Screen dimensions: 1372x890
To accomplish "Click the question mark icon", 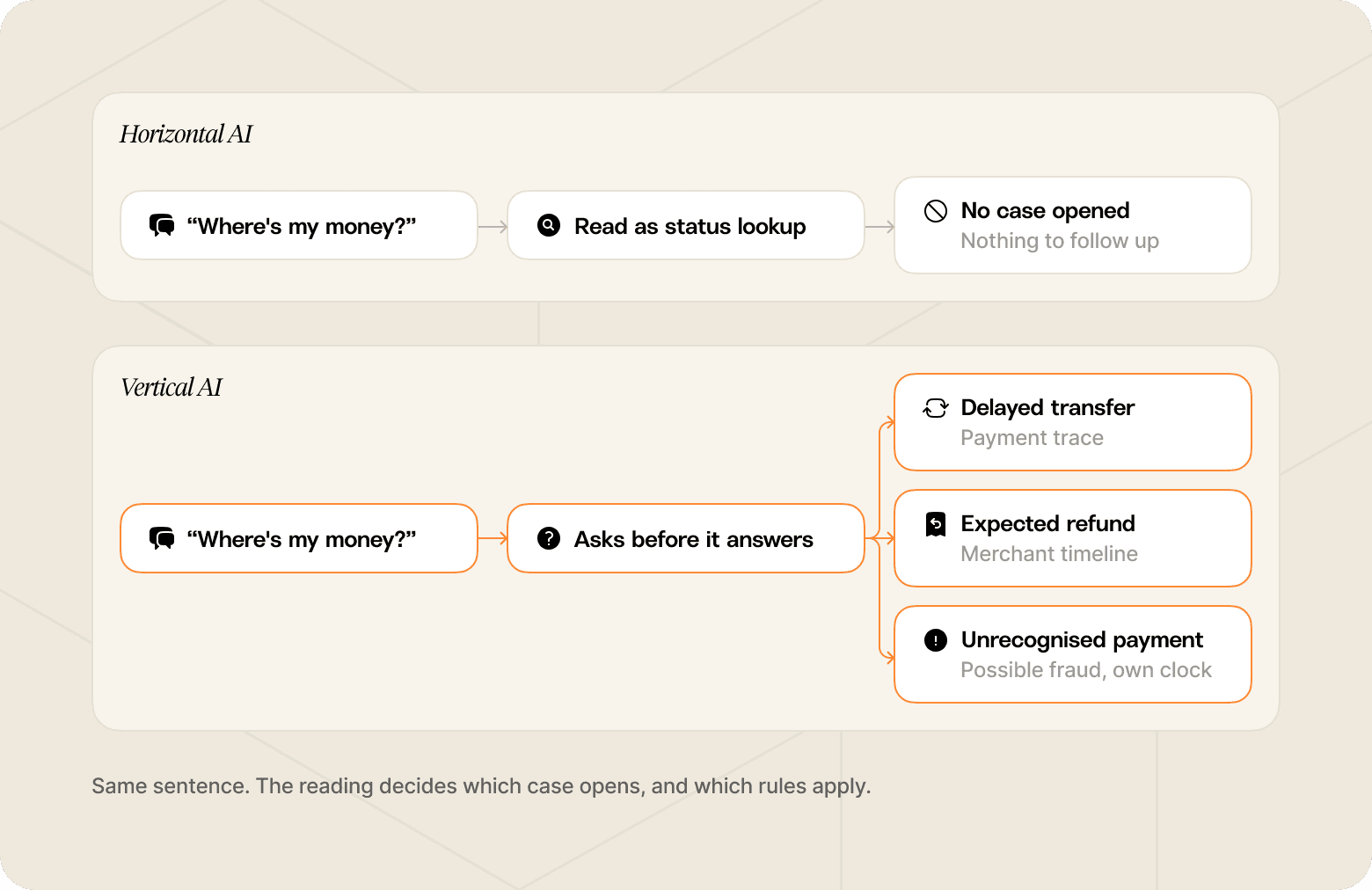I will (549, 538).
